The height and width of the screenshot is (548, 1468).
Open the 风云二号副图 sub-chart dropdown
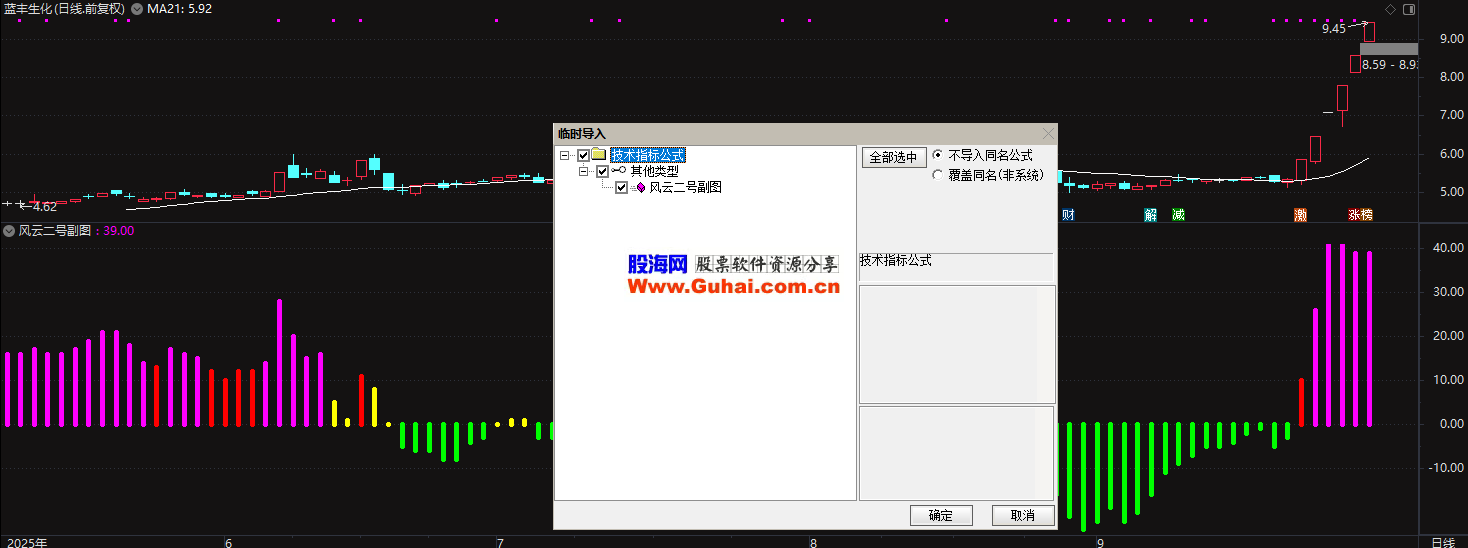(9, 230)
